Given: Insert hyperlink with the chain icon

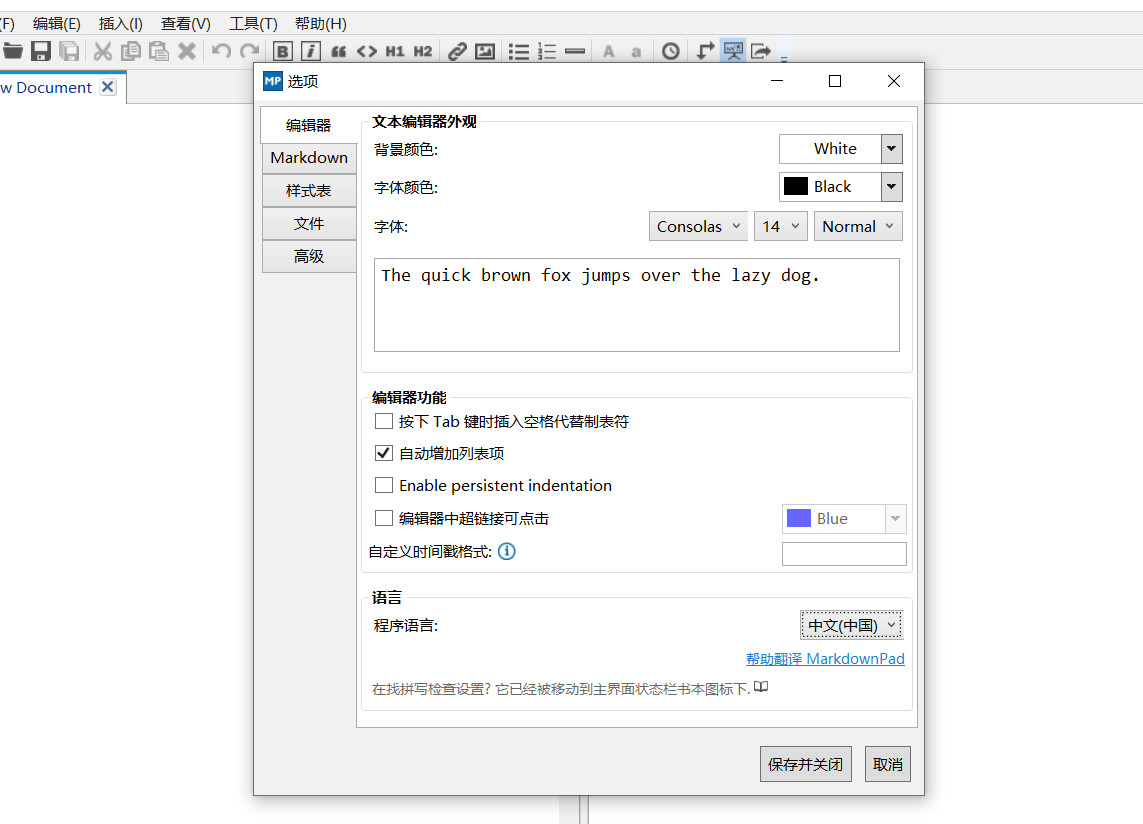Looking at the screenshot, I should pos(457,51).
